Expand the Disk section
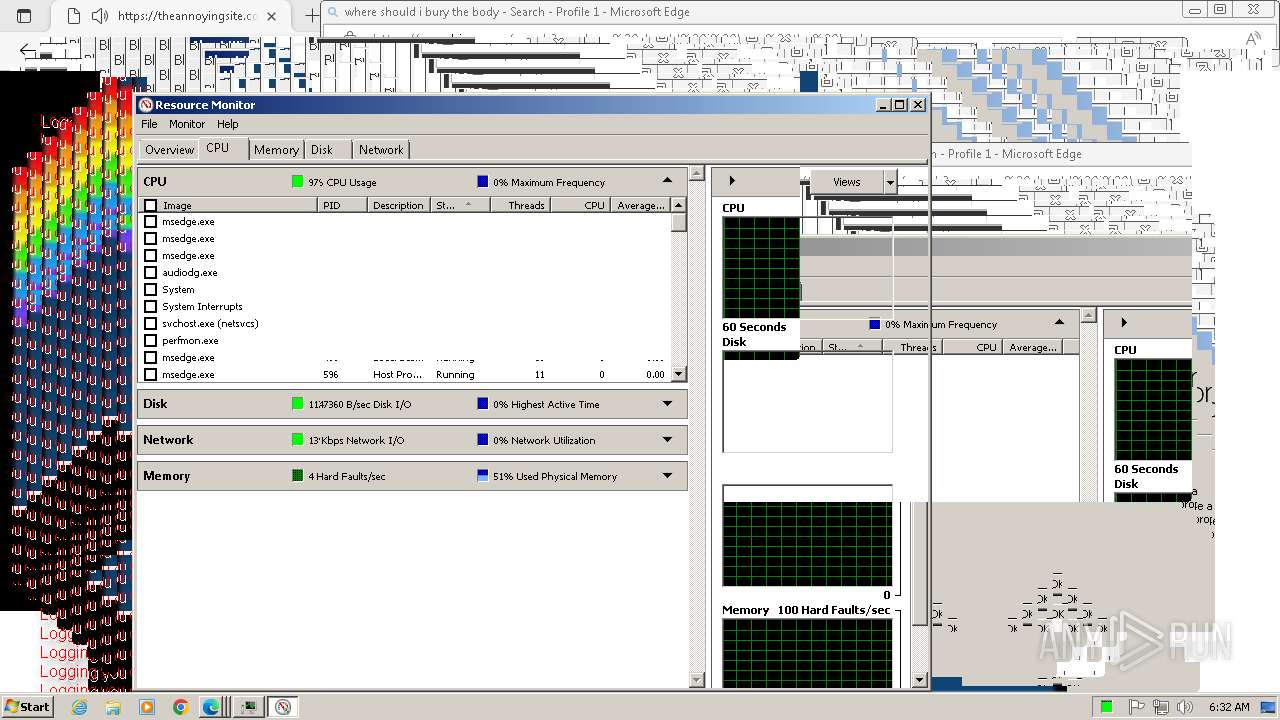The height and width of the screenshot is (720, 1280). (x=667, y=404)
